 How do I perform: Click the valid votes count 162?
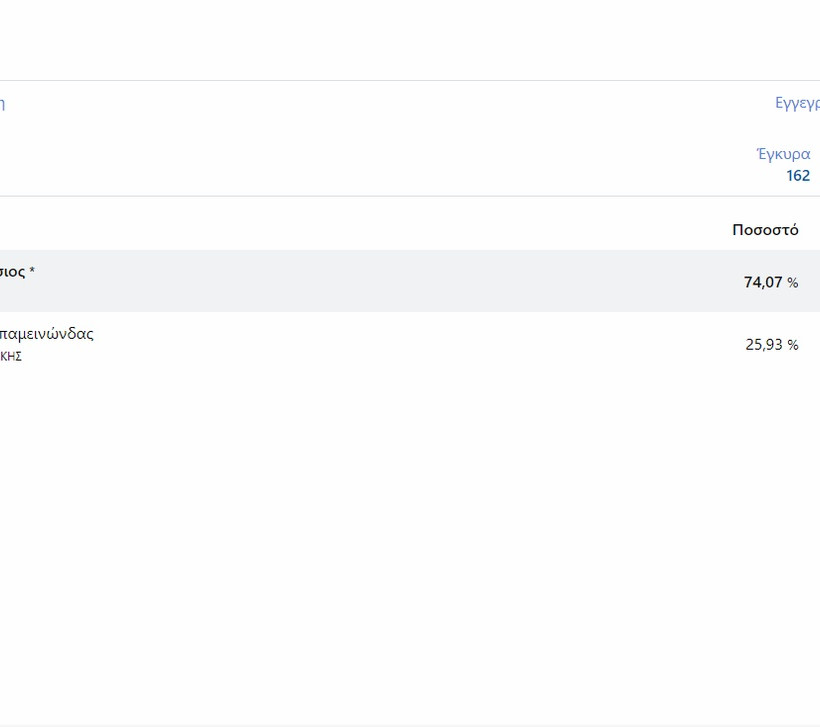(x=797, y=176)
